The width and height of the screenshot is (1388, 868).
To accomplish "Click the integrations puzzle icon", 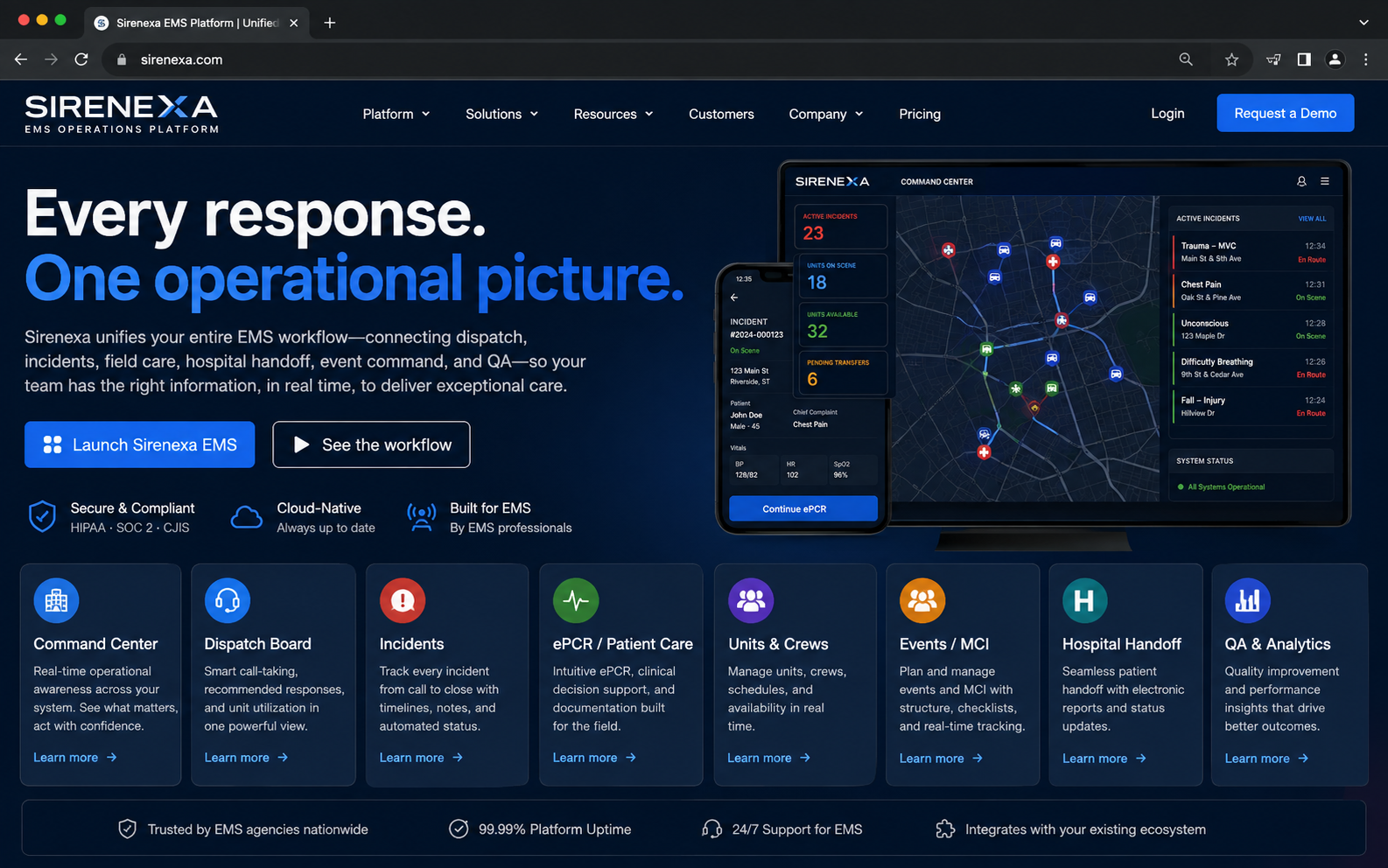I will [945, 829].
